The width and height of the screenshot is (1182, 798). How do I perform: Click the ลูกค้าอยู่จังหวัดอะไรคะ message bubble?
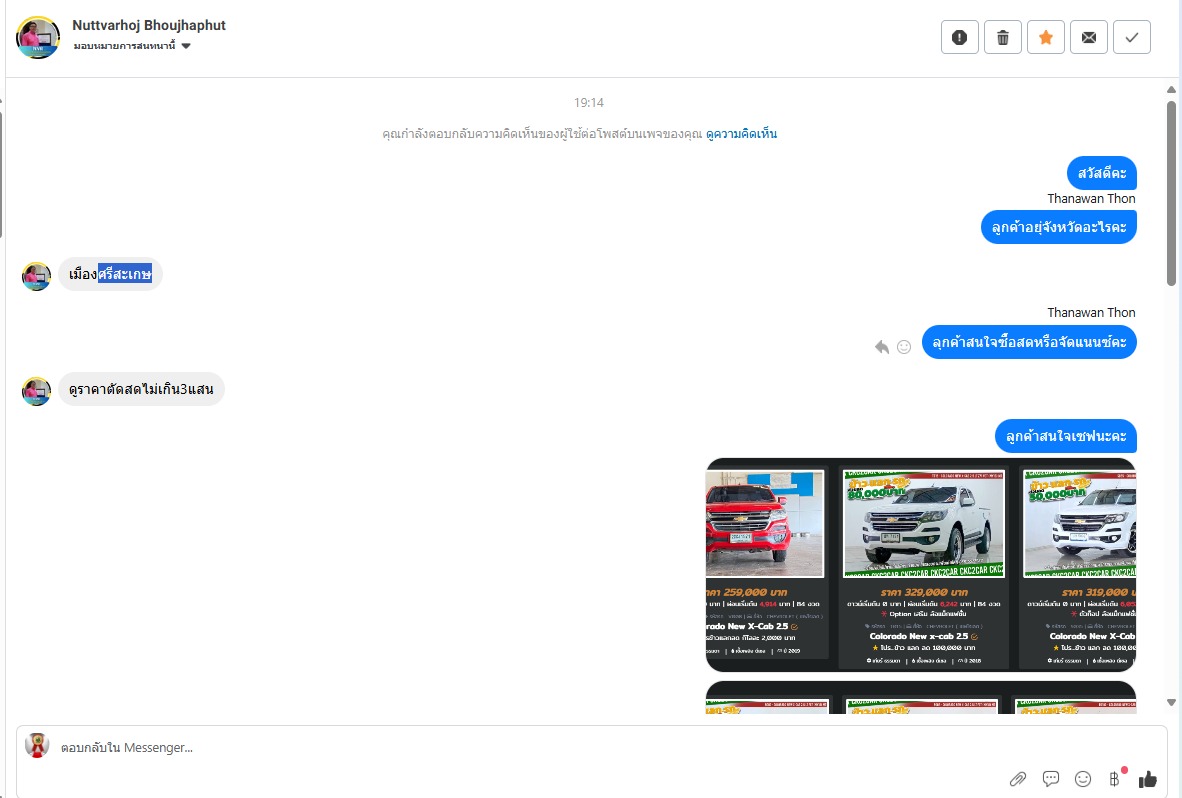coord(1058,227)
